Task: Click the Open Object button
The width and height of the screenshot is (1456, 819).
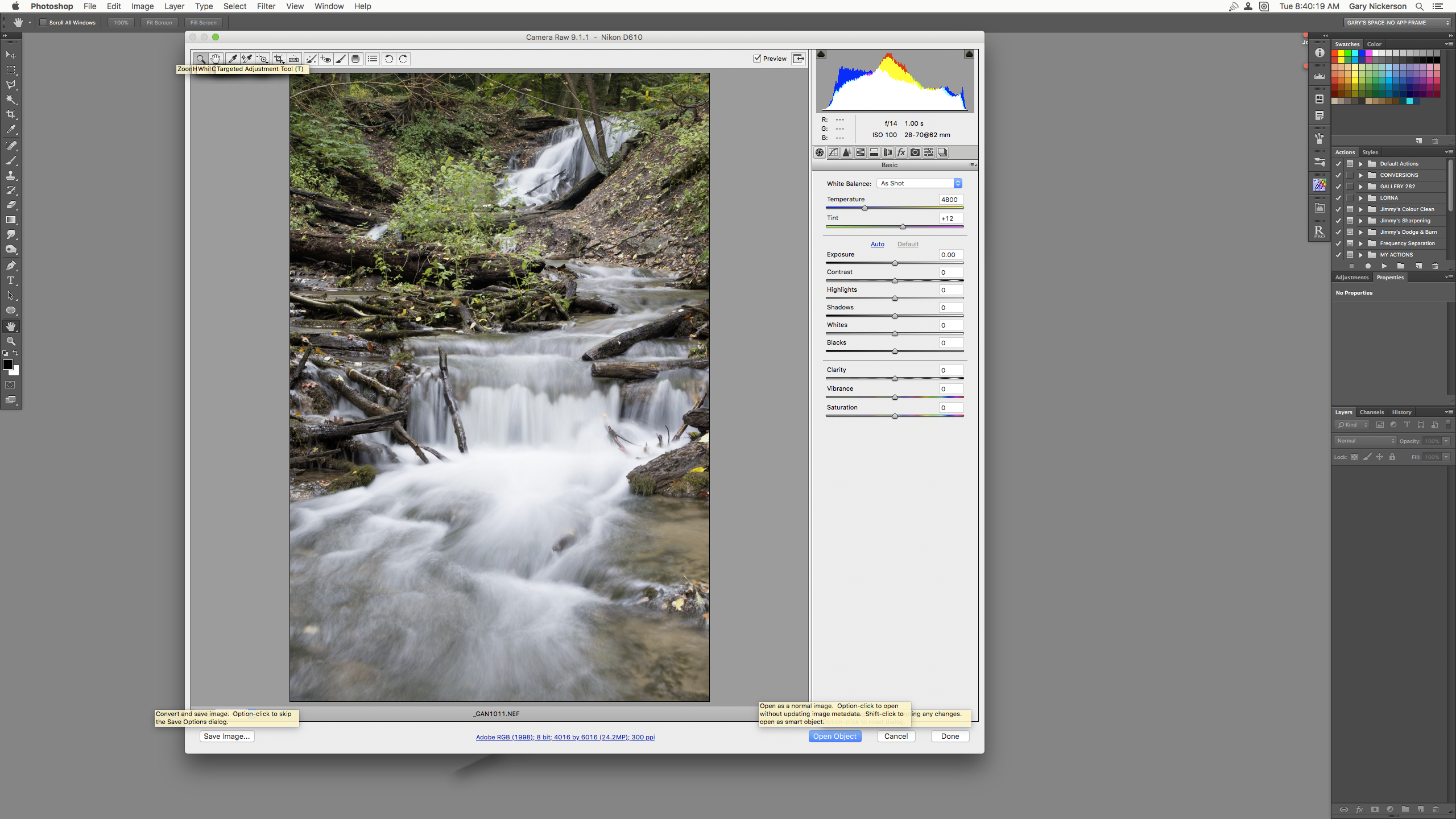Action: (834, 735)
